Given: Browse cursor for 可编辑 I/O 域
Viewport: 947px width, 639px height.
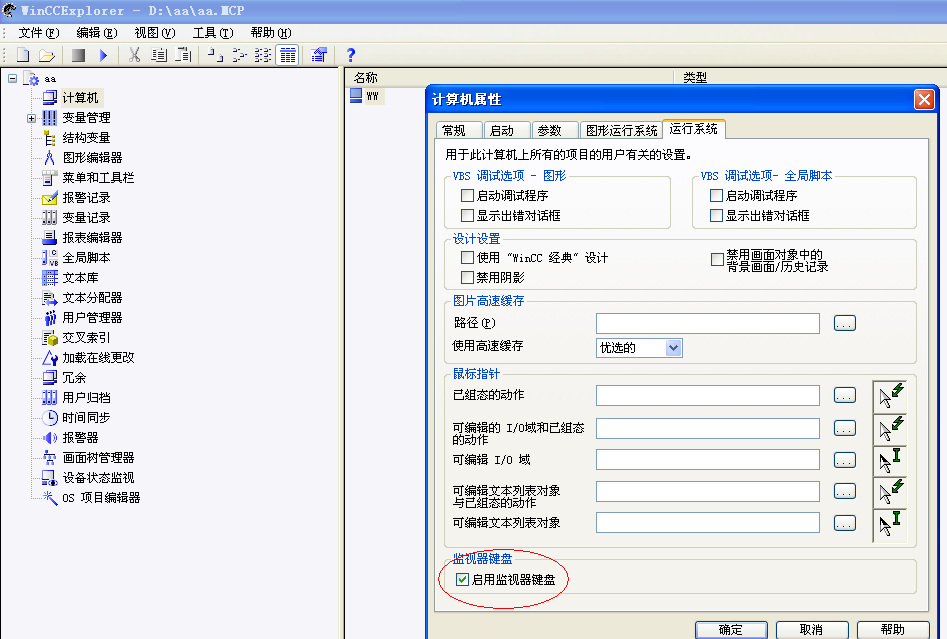Looking at the screenshot, I should (x=844, y=460).
